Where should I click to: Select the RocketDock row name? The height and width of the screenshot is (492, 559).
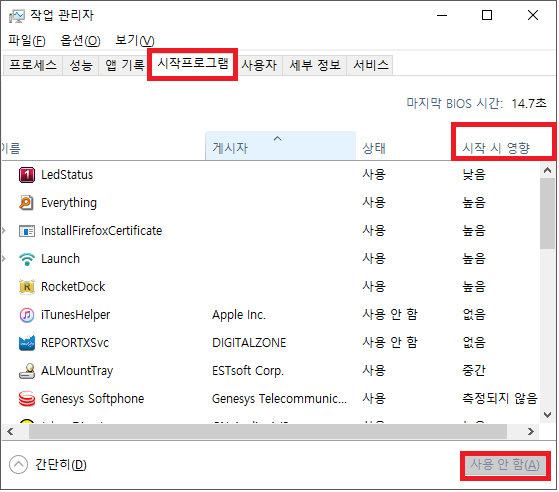(x=73, y=287)
